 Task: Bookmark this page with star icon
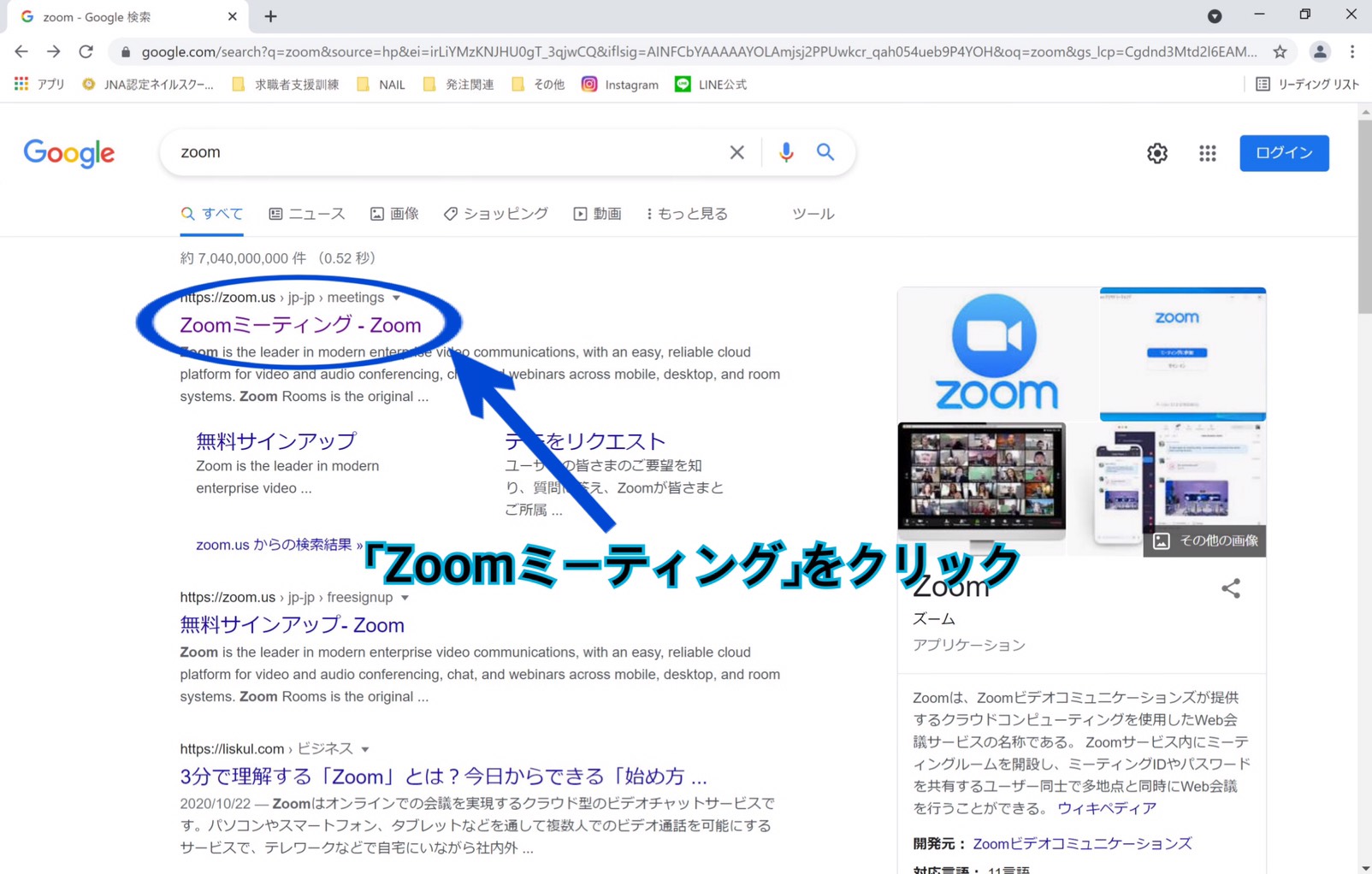pos(1280,52)
